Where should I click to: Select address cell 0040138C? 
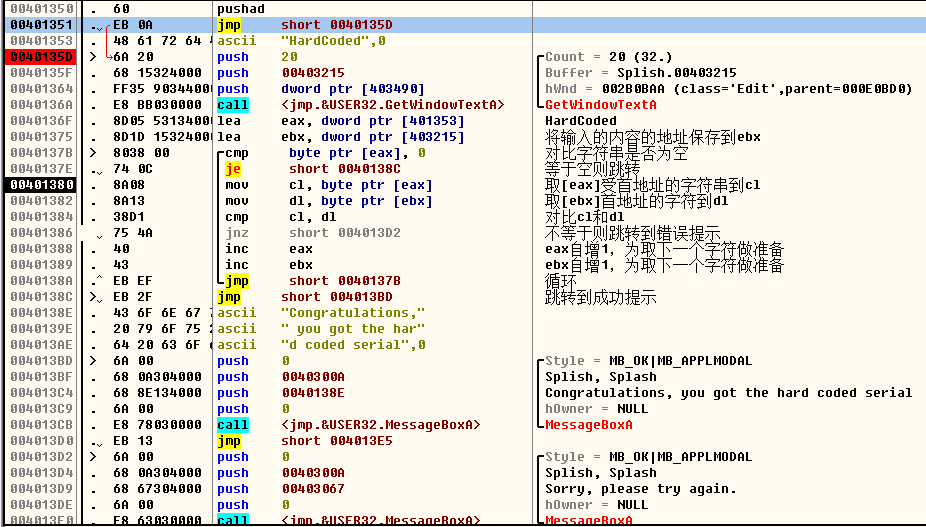click(x=42, y=297)
